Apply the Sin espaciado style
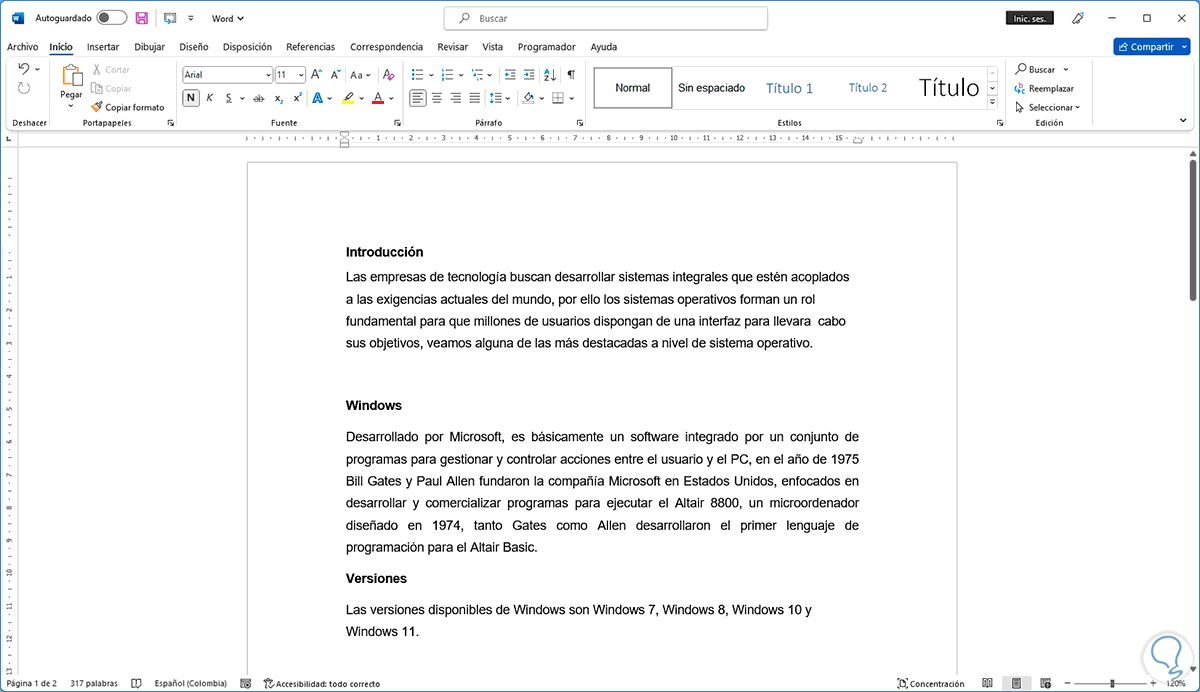The width and height of the screenshot is (1200, 692). [712, 88]
